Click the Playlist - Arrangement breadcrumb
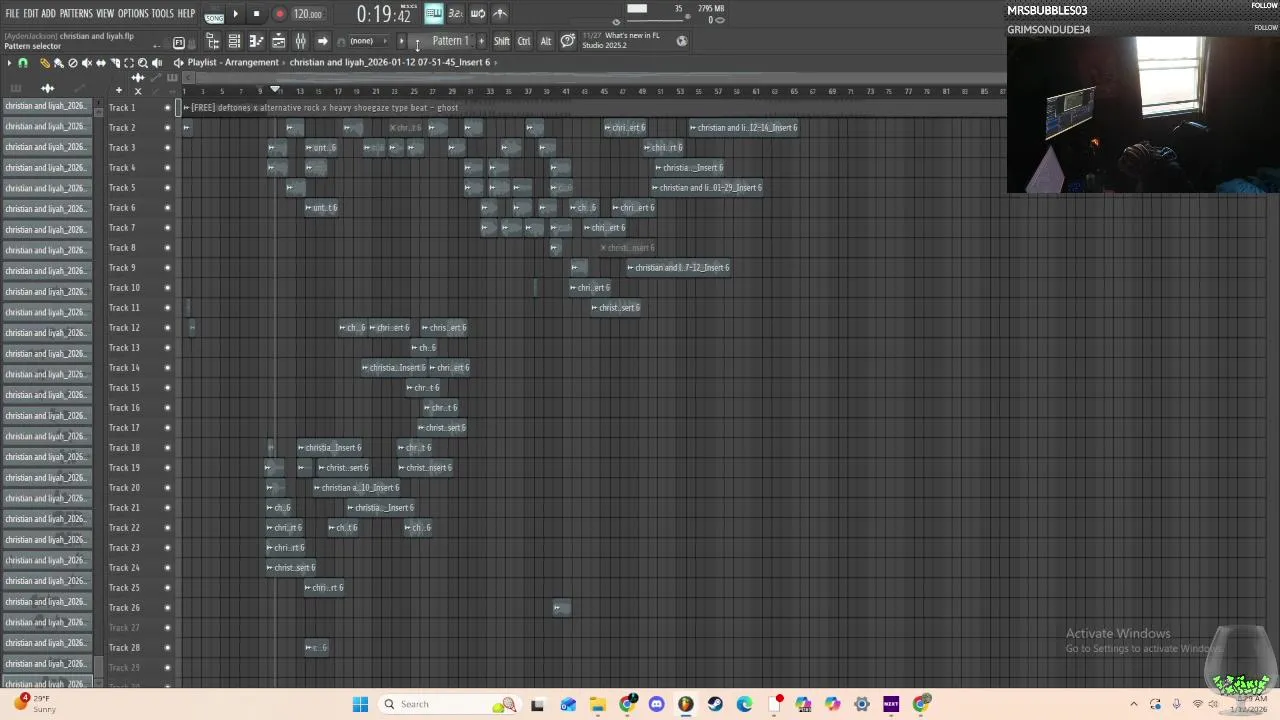The image size is (1280, 720). (x=233, y=62)
